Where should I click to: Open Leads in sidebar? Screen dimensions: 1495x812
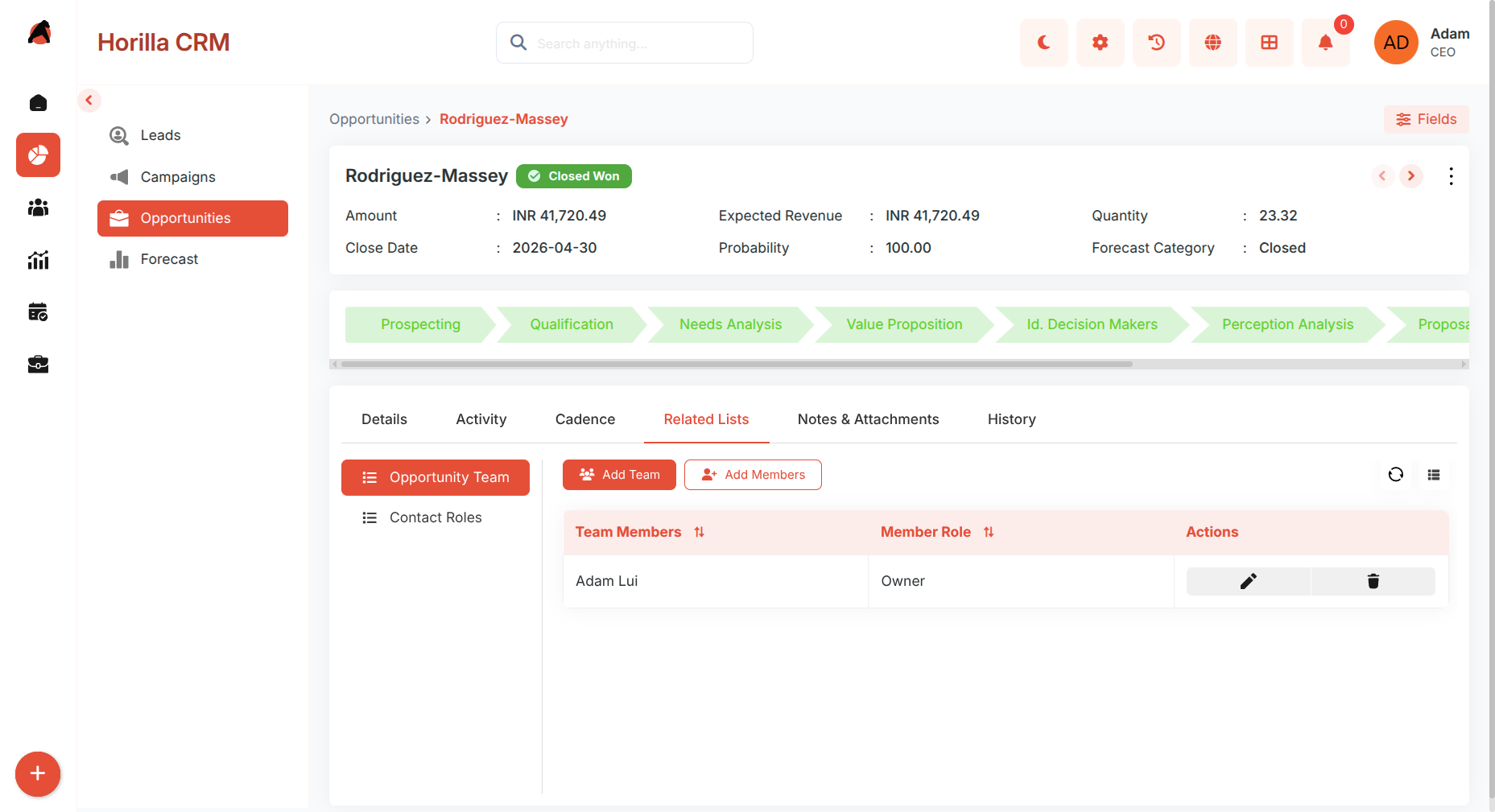click(192, 135)
